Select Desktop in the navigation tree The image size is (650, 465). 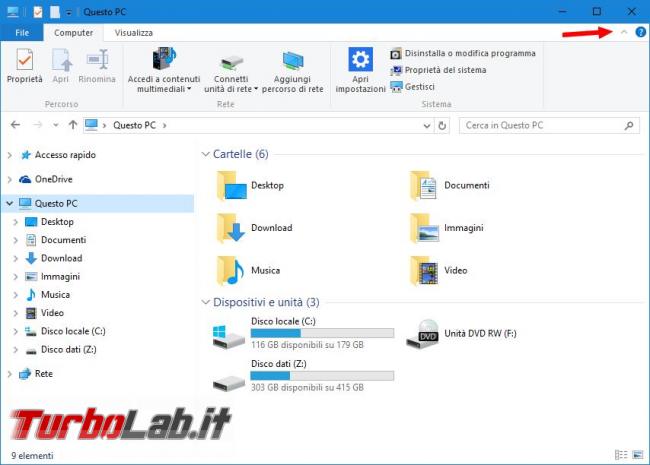[x=57, y=222]
